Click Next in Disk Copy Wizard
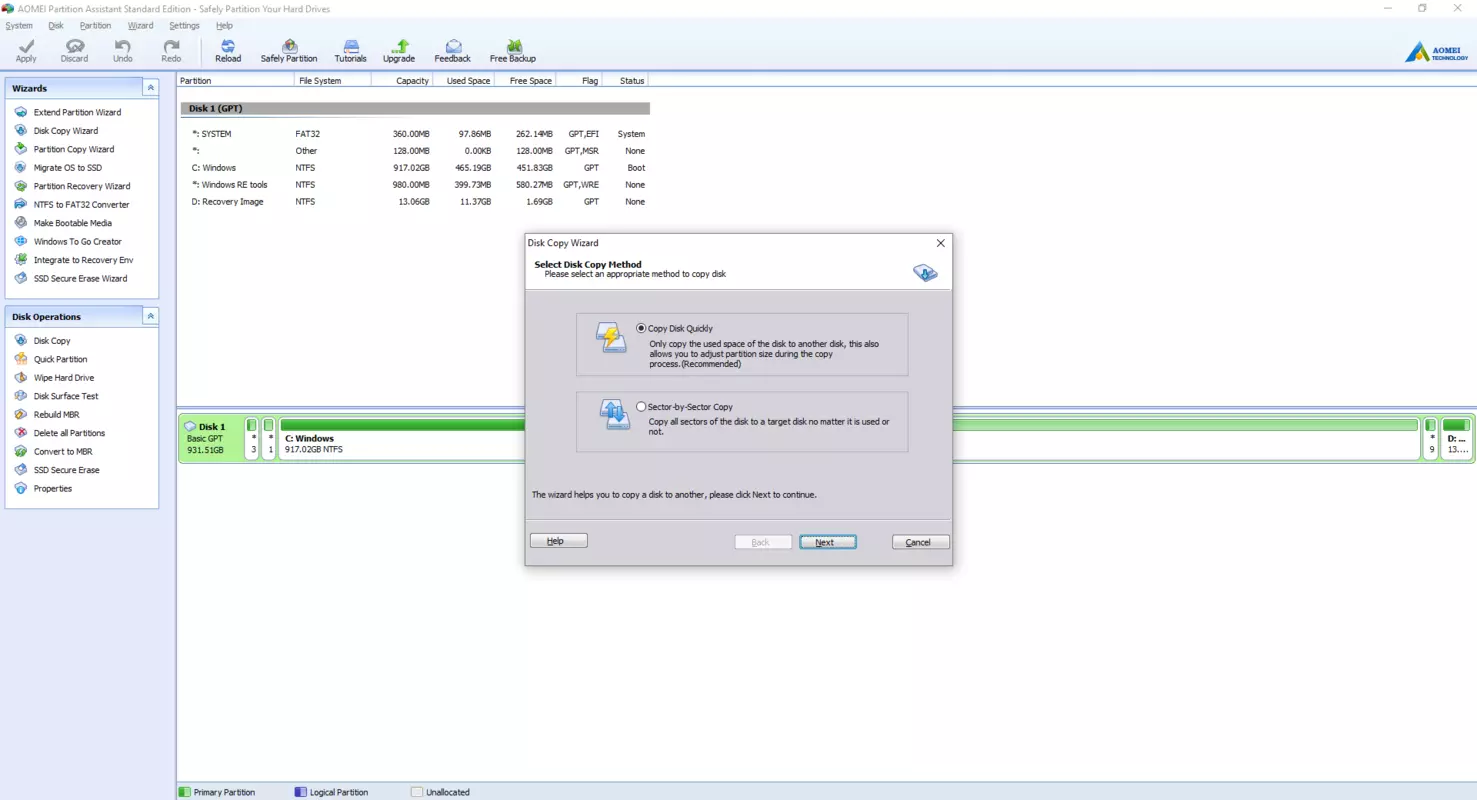 [828, 542]
